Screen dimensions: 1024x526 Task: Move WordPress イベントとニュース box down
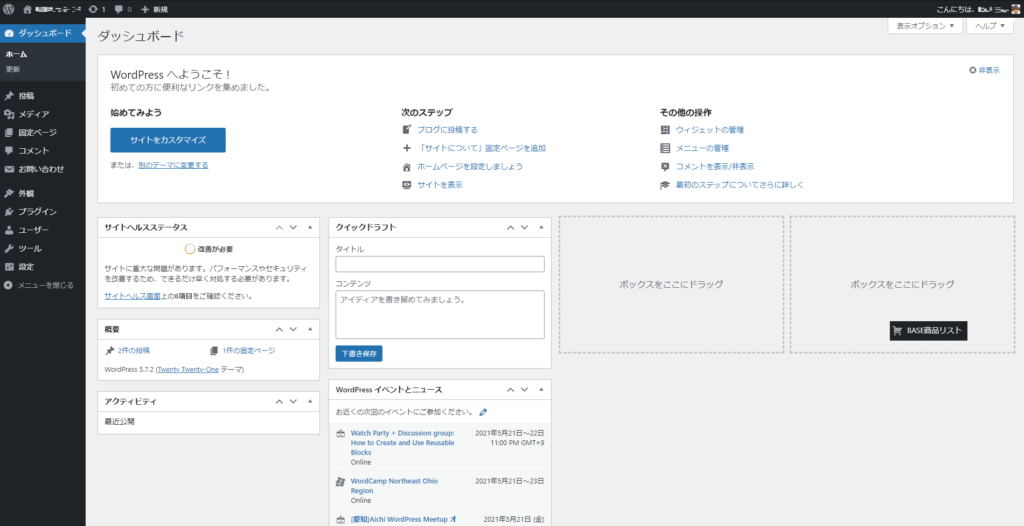pyautogui.click(x=524, y=389)
